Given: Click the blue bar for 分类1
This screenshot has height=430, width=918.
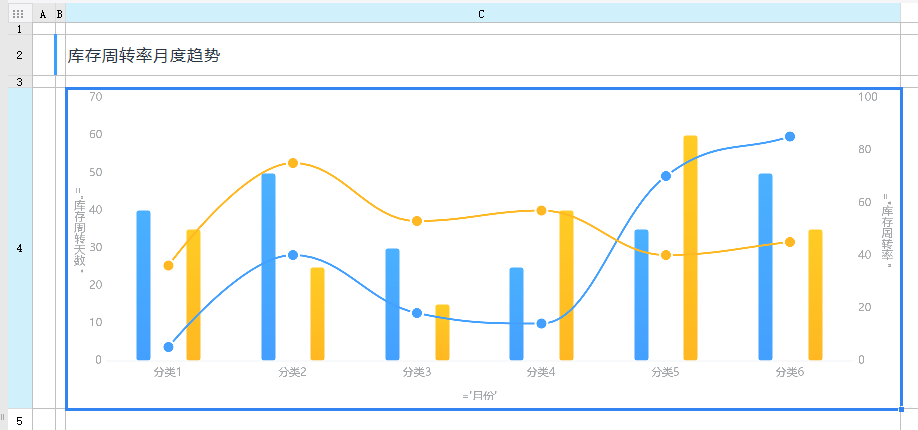Looking at the screenshot, I should (x=143, y=285).
